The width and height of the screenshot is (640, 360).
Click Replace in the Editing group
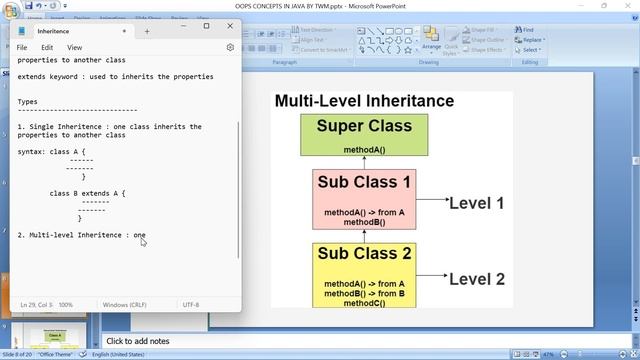click(530, 40)
